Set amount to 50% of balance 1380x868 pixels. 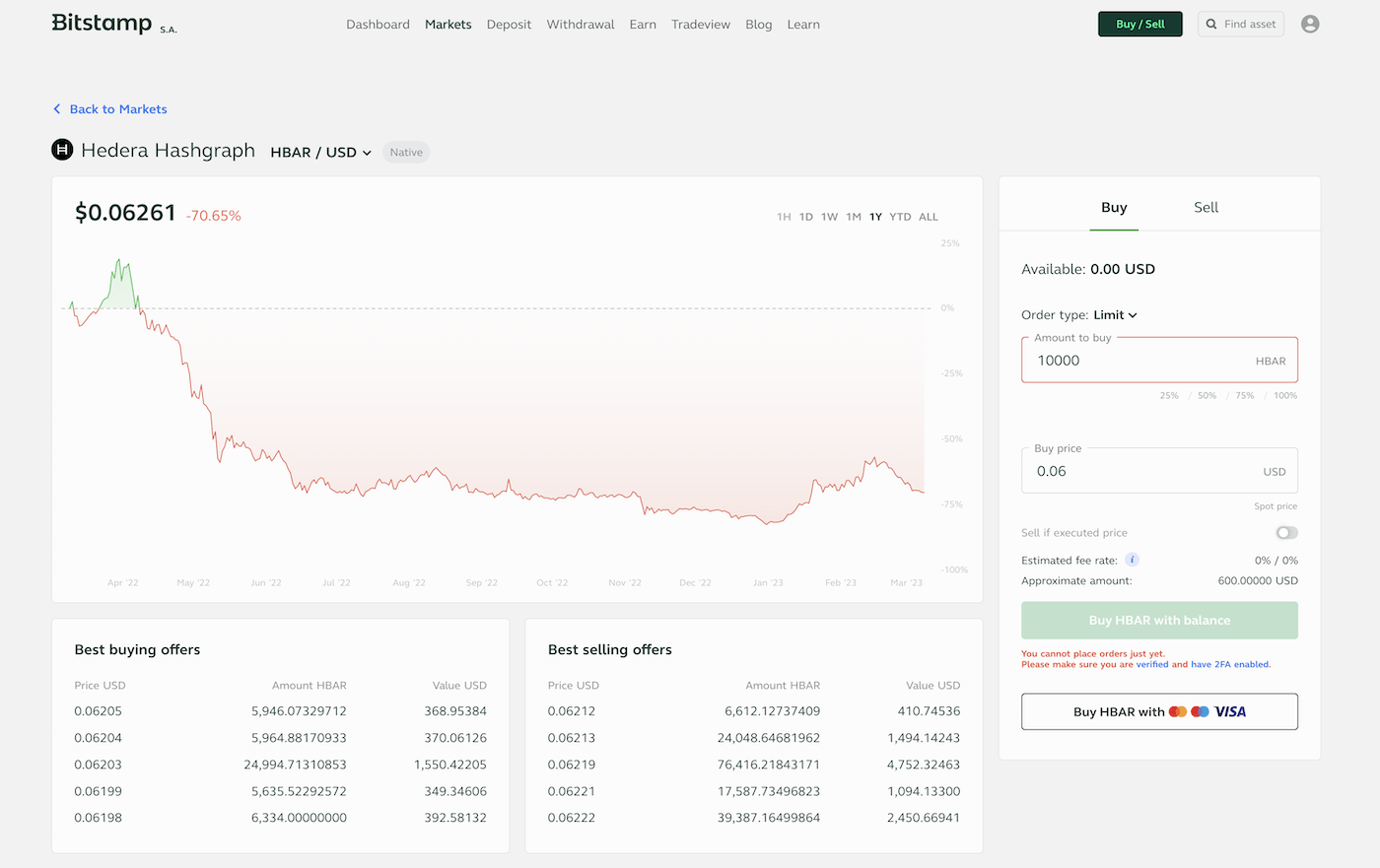[1207, 395]
